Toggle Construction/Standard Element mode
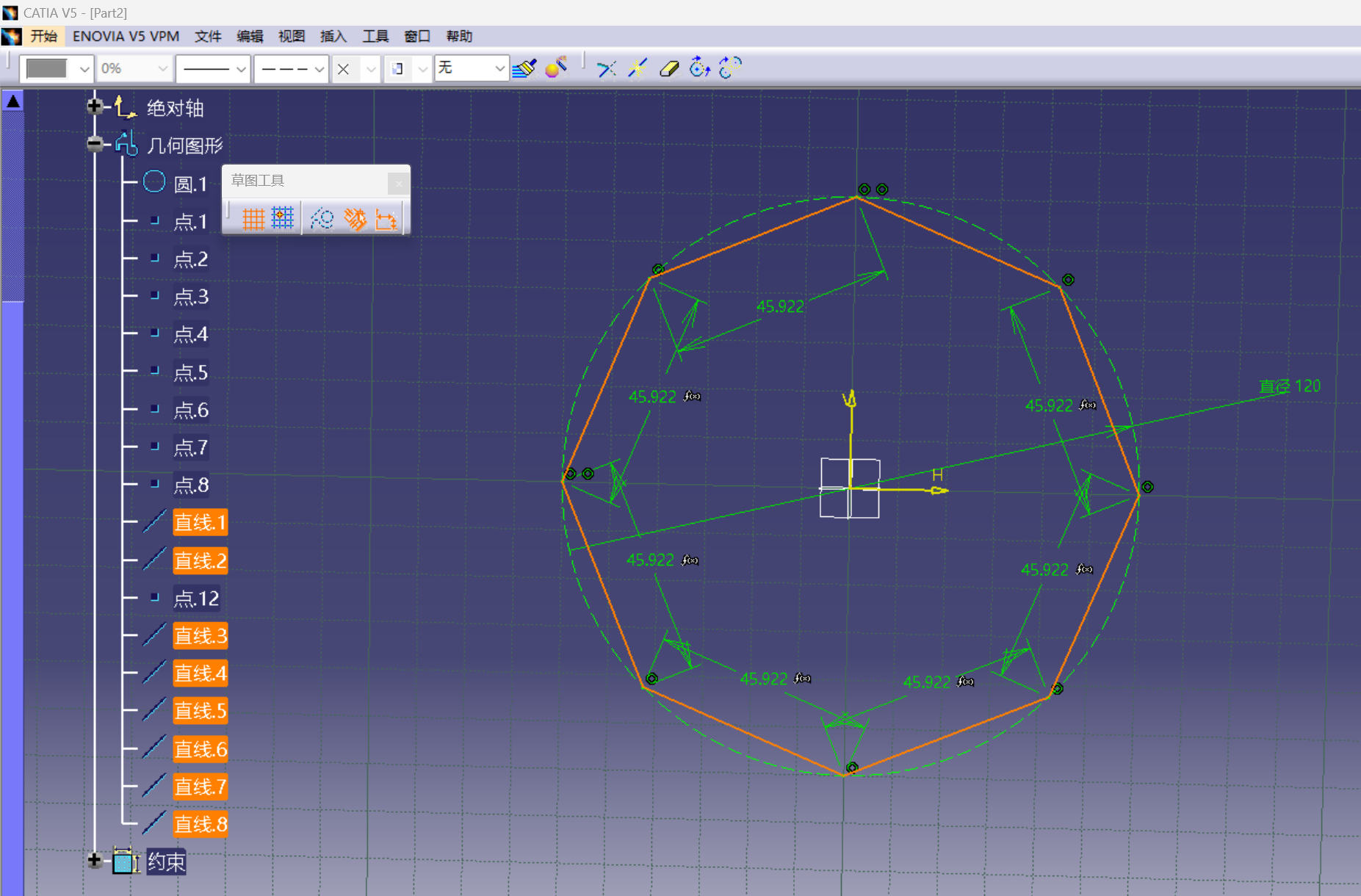The image size is (1361, 896). pos(322,219)
